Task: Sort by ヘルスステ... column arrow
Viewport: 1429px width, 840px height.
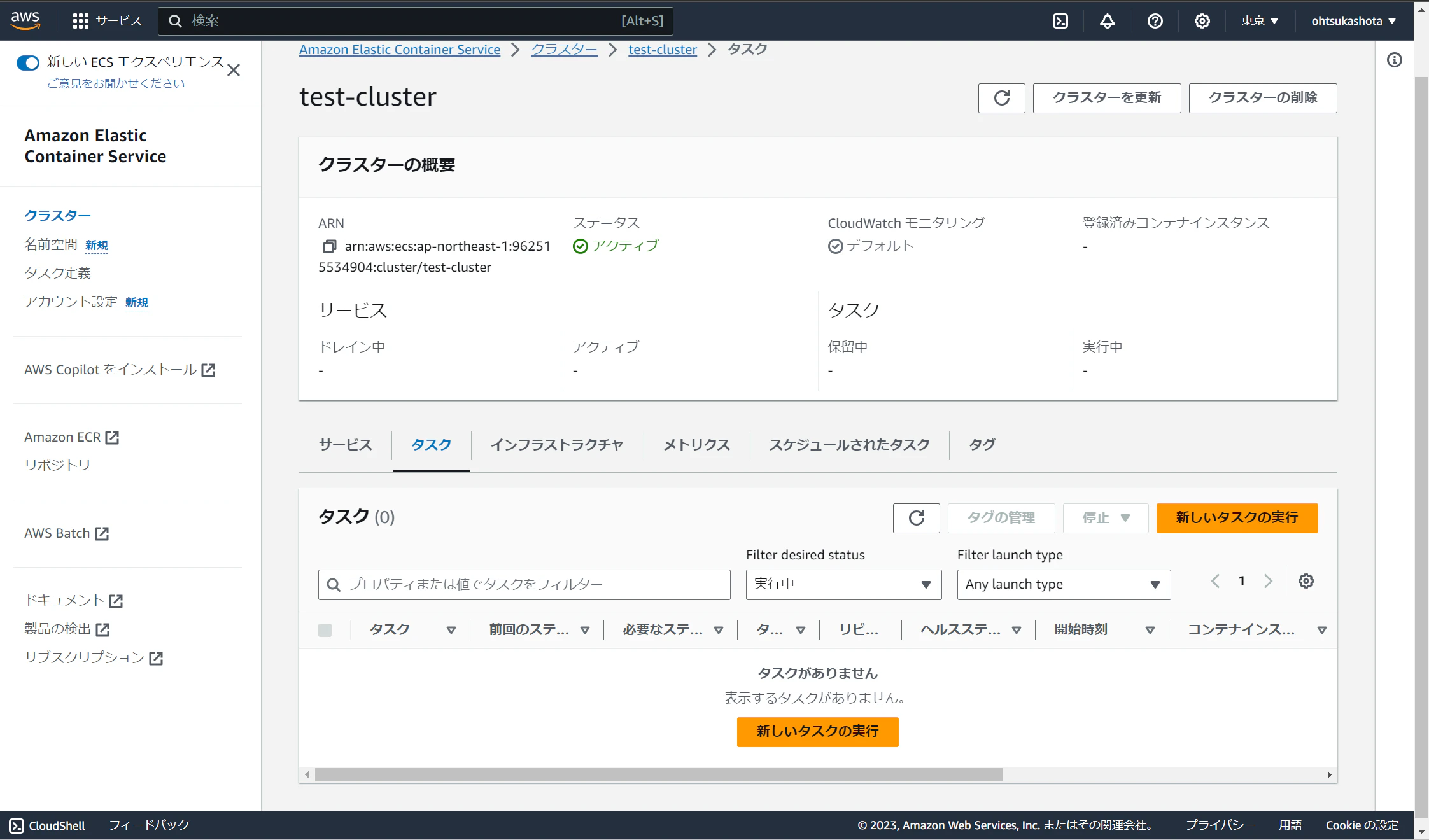Action: 1017,630
